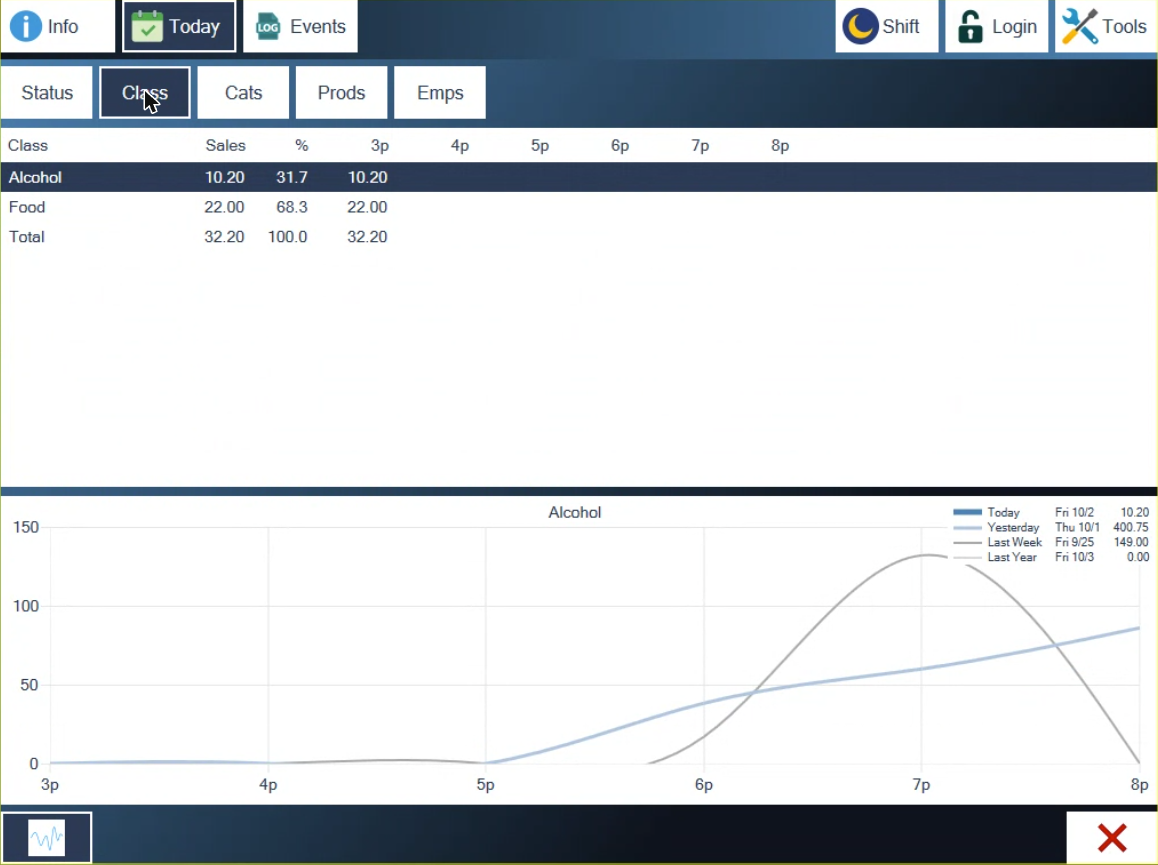The height and width of the screenshot is (865, 1158).
Task: Open the Emps tab
Action: point(439,92)
